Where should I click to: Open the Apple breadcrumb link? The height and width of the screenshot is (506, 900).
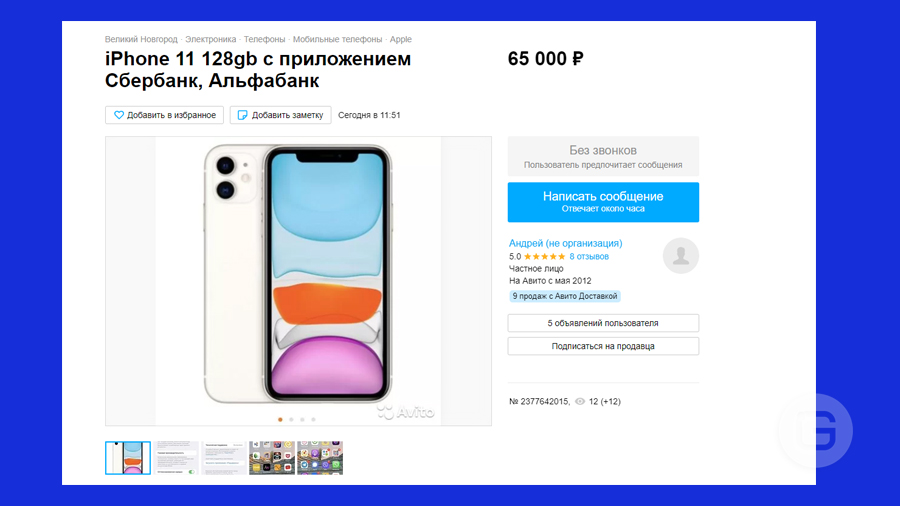[401, 39]
